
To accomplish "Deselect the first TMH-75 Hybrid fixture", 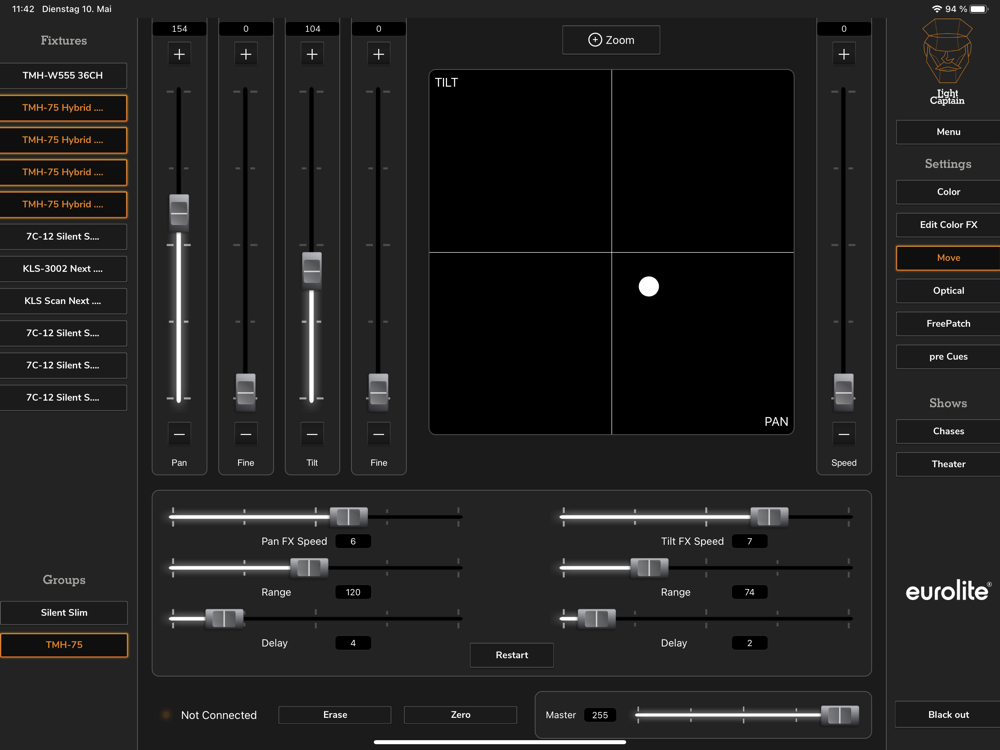I will click(x=62, y=108).
